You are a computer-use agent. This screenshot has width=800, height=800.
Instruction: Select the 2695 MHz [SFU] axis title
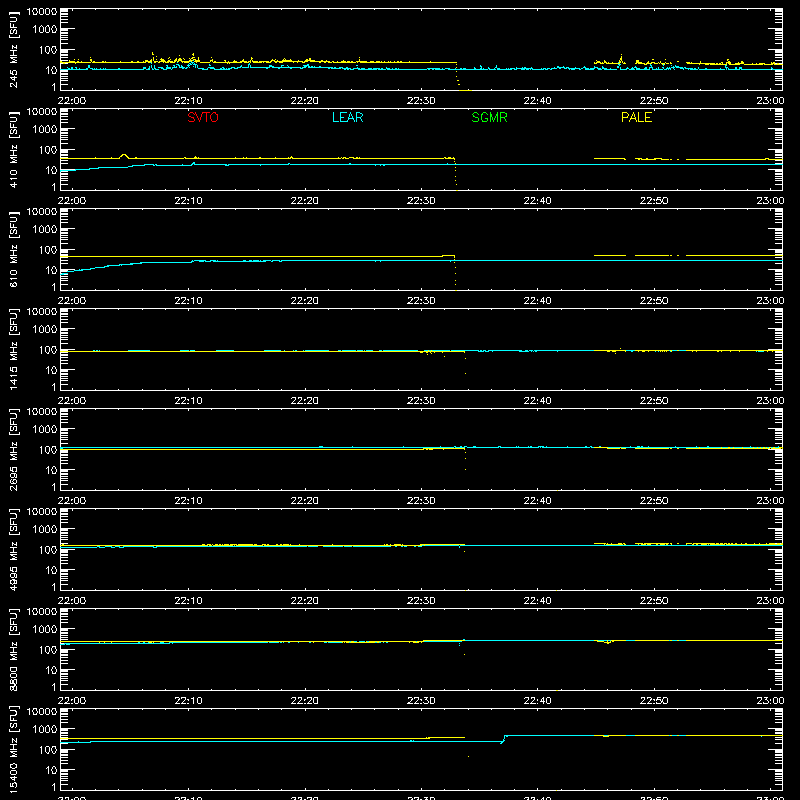point(14,449)
